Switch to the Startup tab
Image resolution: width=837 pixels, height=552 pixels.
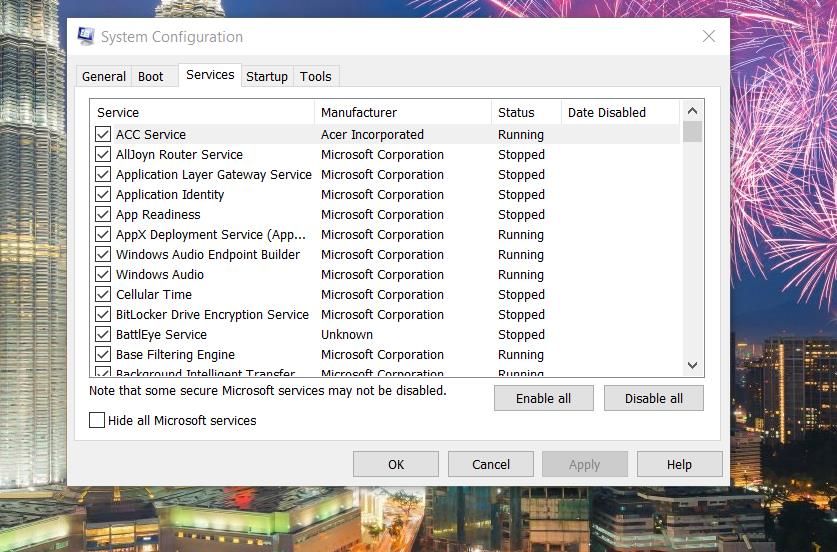click(x=267, y=76)
